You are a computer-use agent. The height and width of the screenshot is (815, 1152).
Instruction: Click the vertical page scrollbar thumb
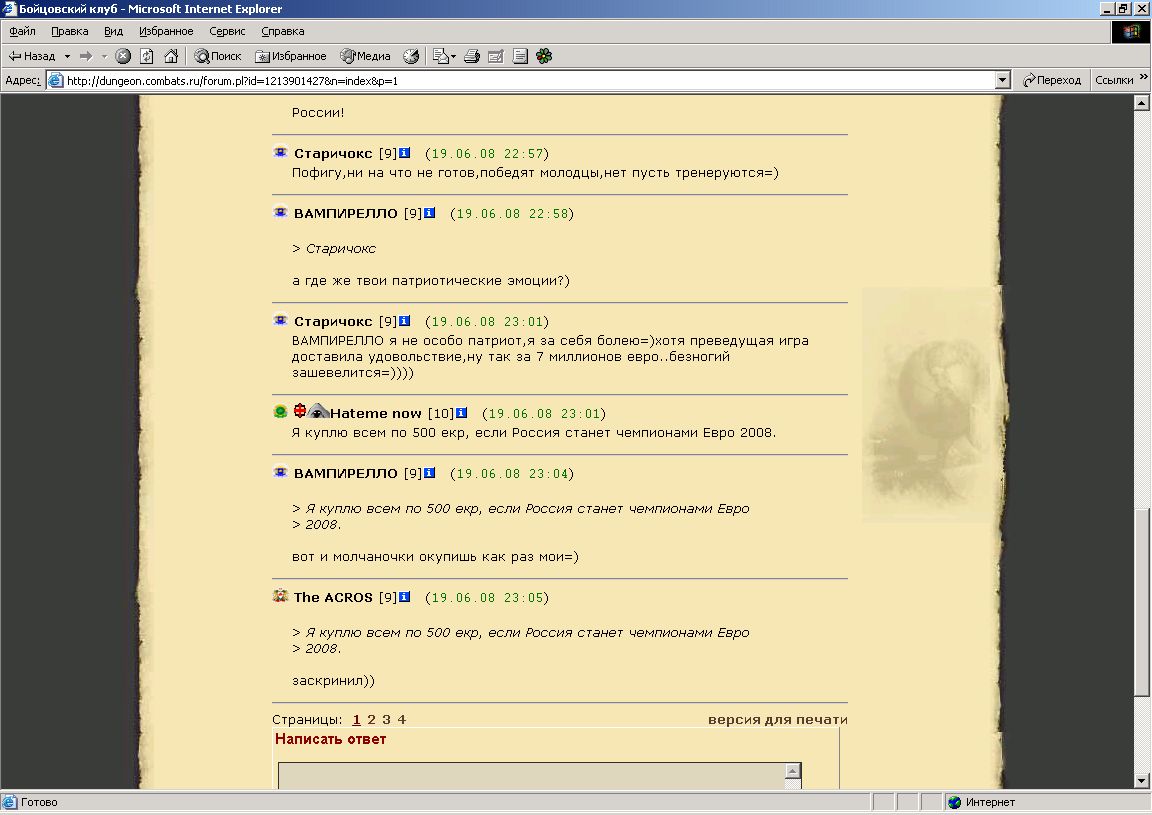(x=1141, y=602)
